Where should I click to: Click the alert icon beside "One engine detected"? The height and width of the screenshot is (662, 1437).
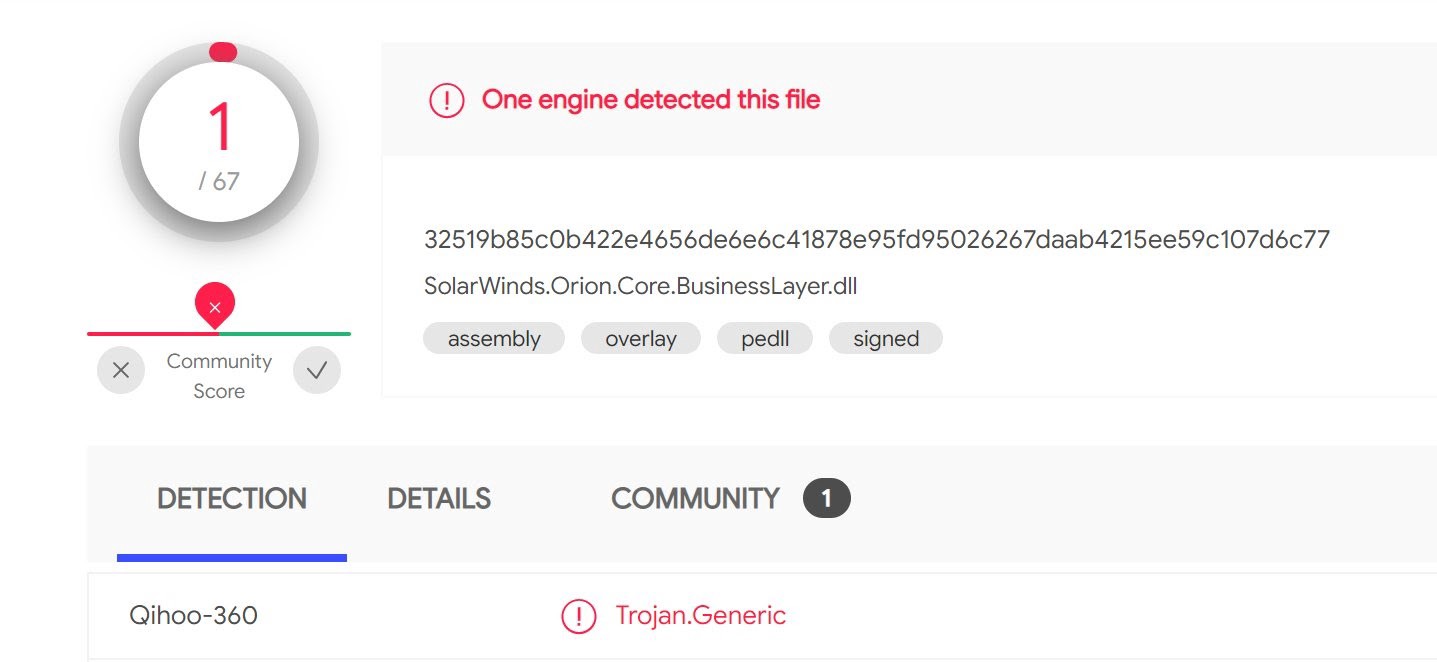point(446,100)
